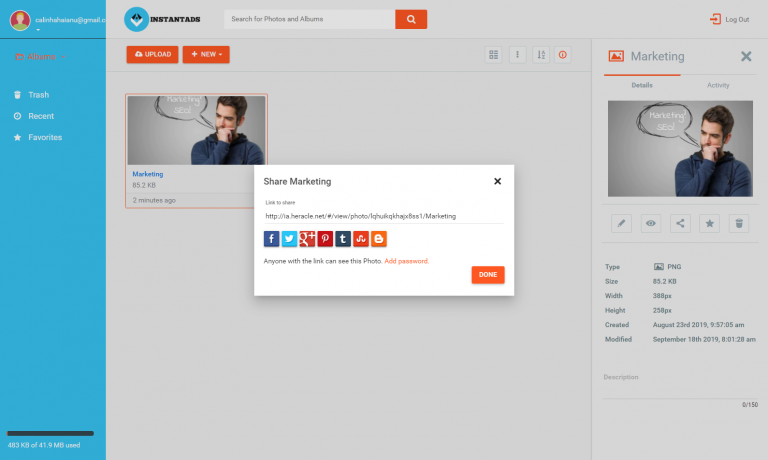Click the pencil edit icon in details panel
The image size is (768, 460).
(x=622, y=223)
